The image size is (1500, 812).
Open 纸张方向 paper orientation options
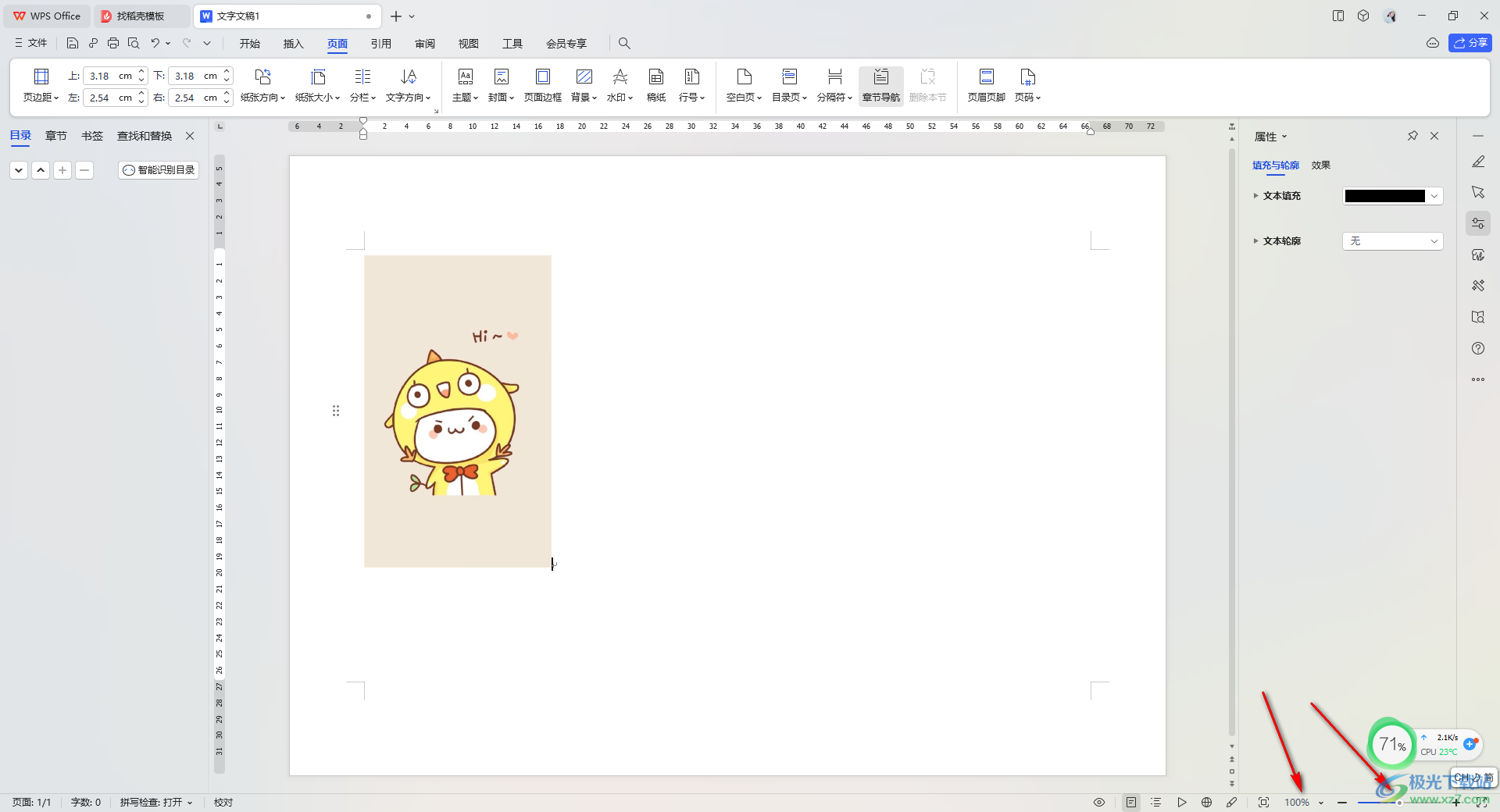coord(262,86)
